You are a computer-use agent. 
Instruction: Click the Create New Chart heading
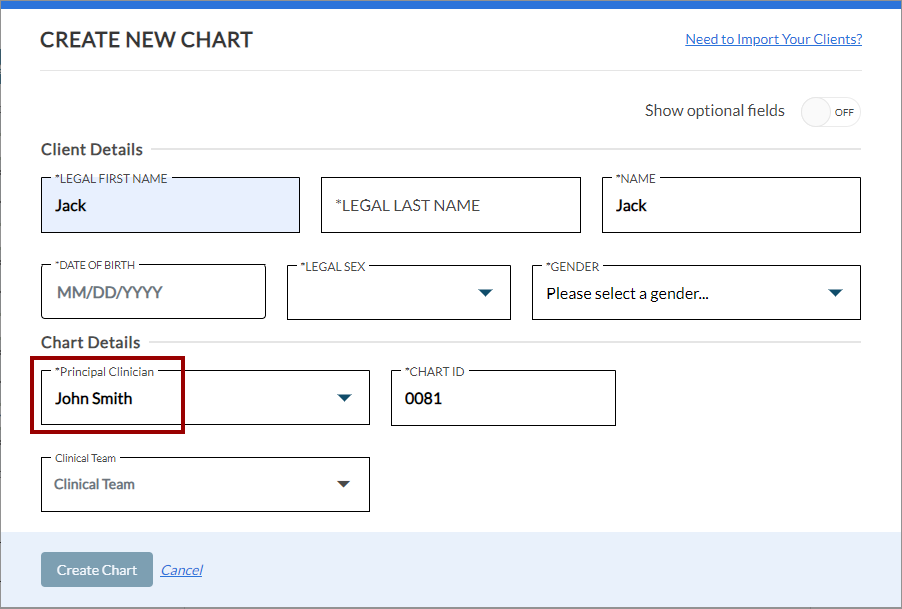click(x=146, y=40)
